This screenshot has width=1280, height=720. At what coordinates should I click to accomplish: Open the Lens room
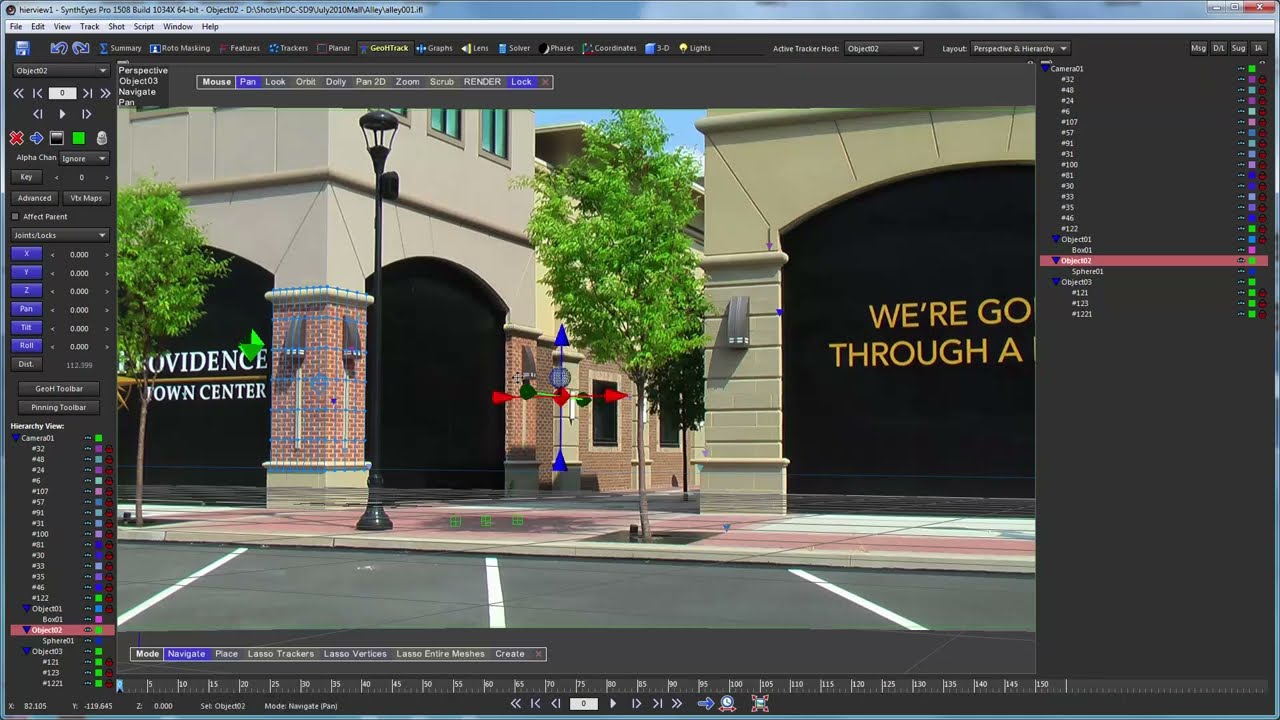475,48
